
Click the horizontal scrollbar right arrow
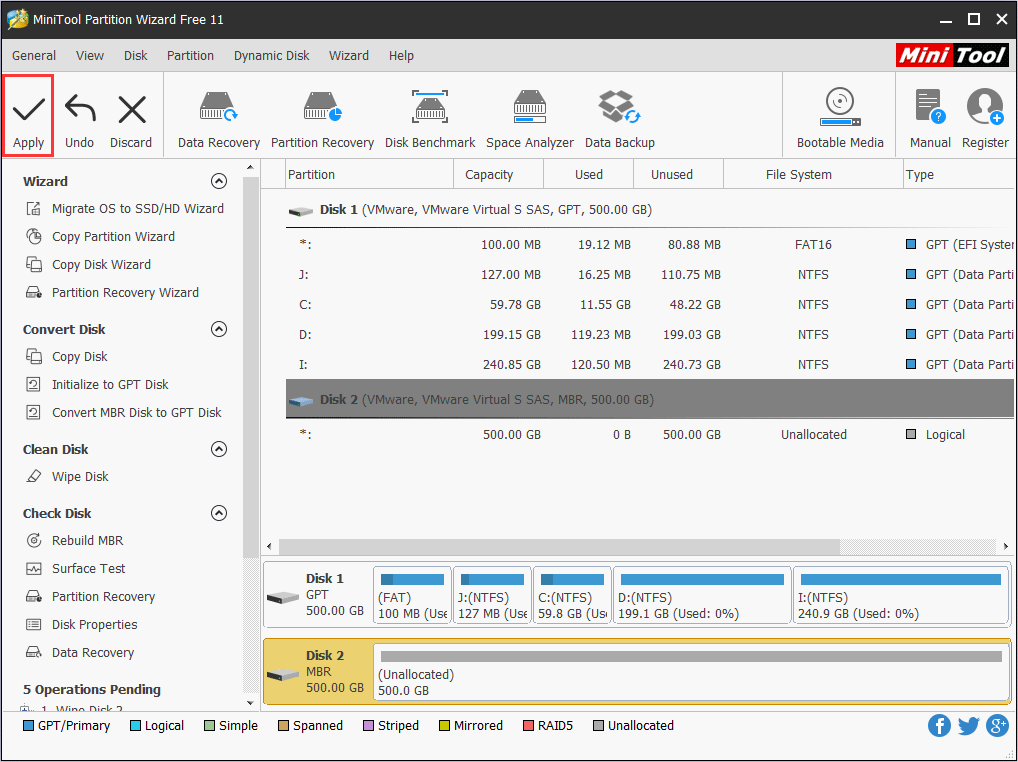pos(1006,547)
